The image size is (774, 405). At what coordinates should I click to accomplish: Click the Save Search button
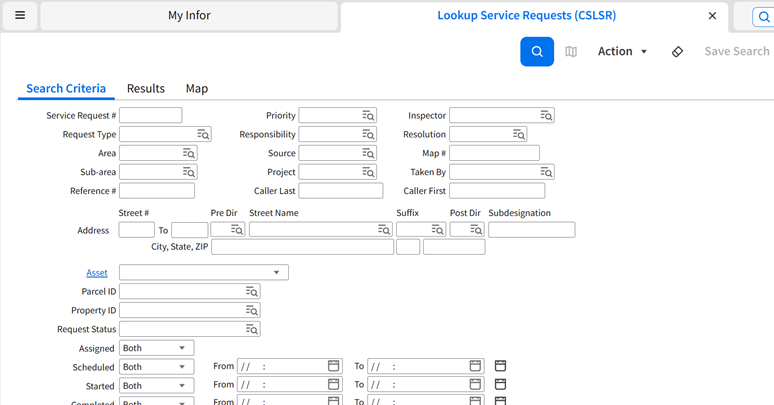tap(736, 51)
